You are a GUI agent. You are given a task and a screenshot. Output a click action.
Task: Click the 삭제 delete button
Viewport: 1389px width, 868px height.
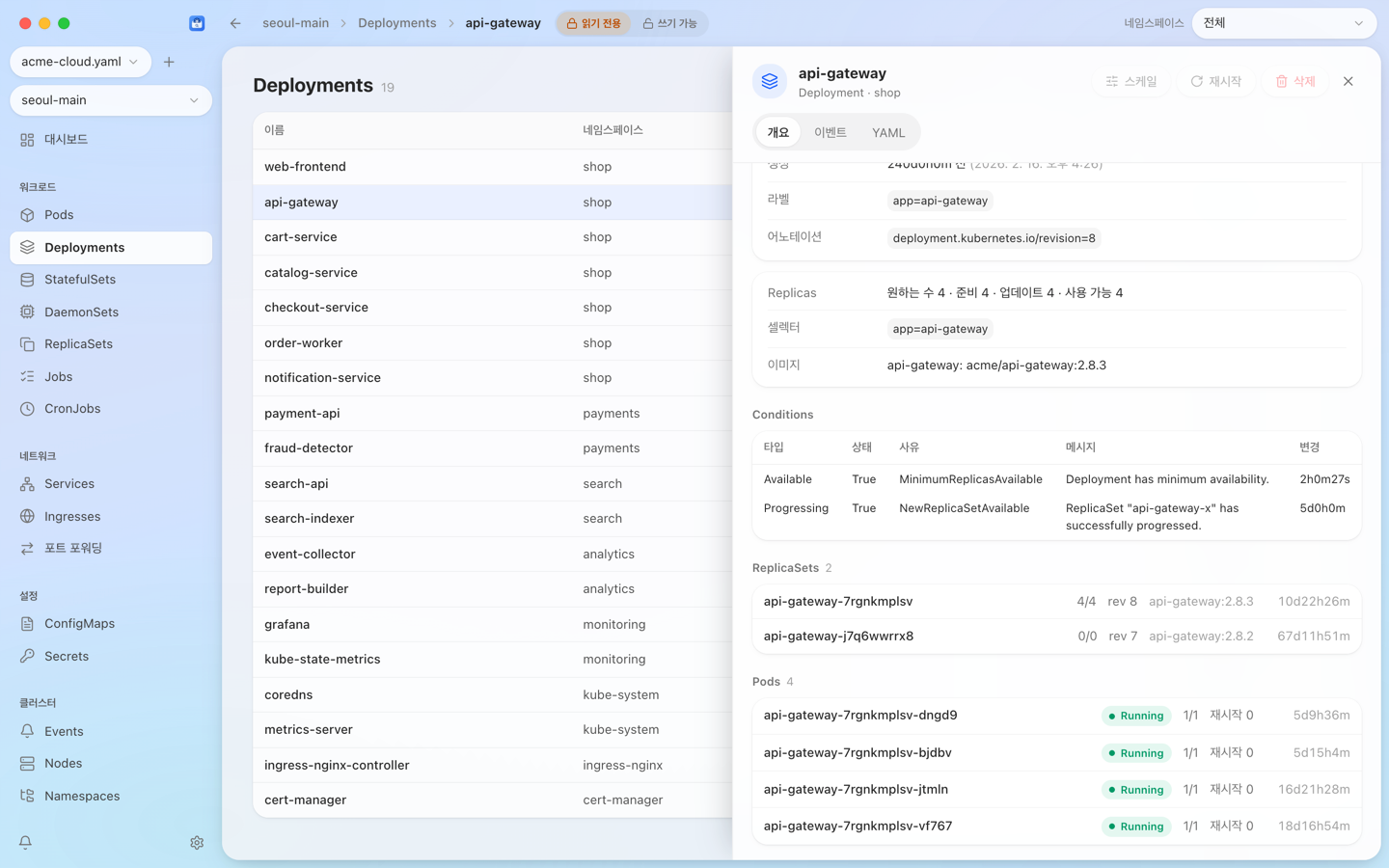[1295, 82]
